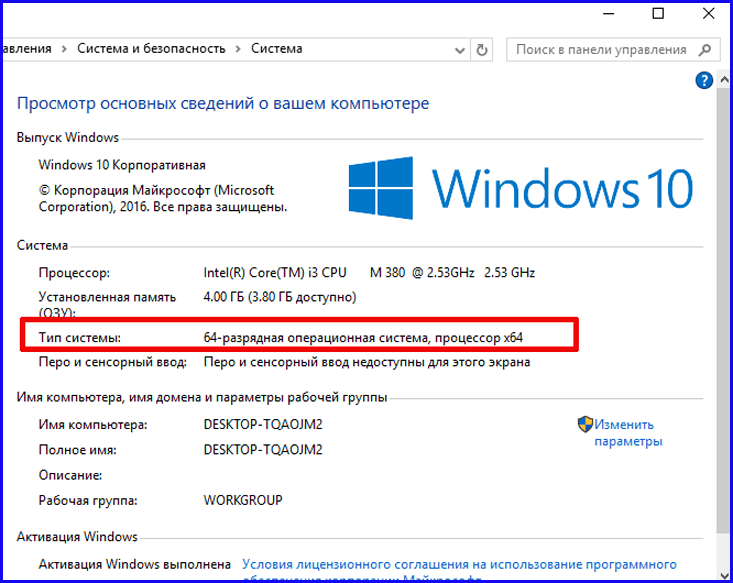The image size is (733, 583).
Task: Click the scrollbar down arrow
Action: click(x=724, y=575)
